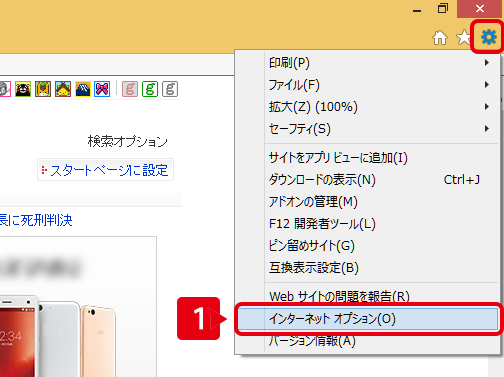Open Favorites with the star icon
The height and width of the screenshot is (377, 504).
(x=464, y=37)
